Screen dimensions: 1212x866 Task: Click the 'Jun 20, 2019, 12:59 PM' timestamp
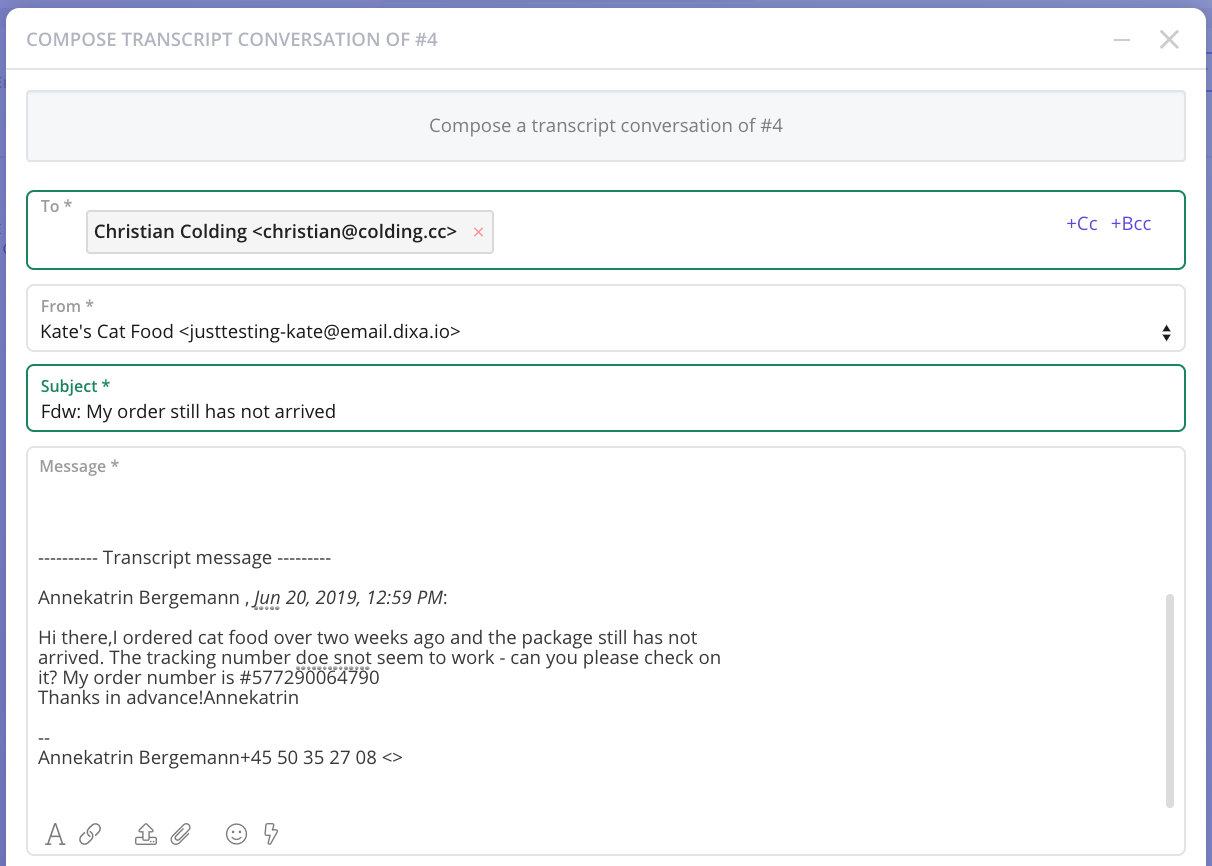(348, 598)
